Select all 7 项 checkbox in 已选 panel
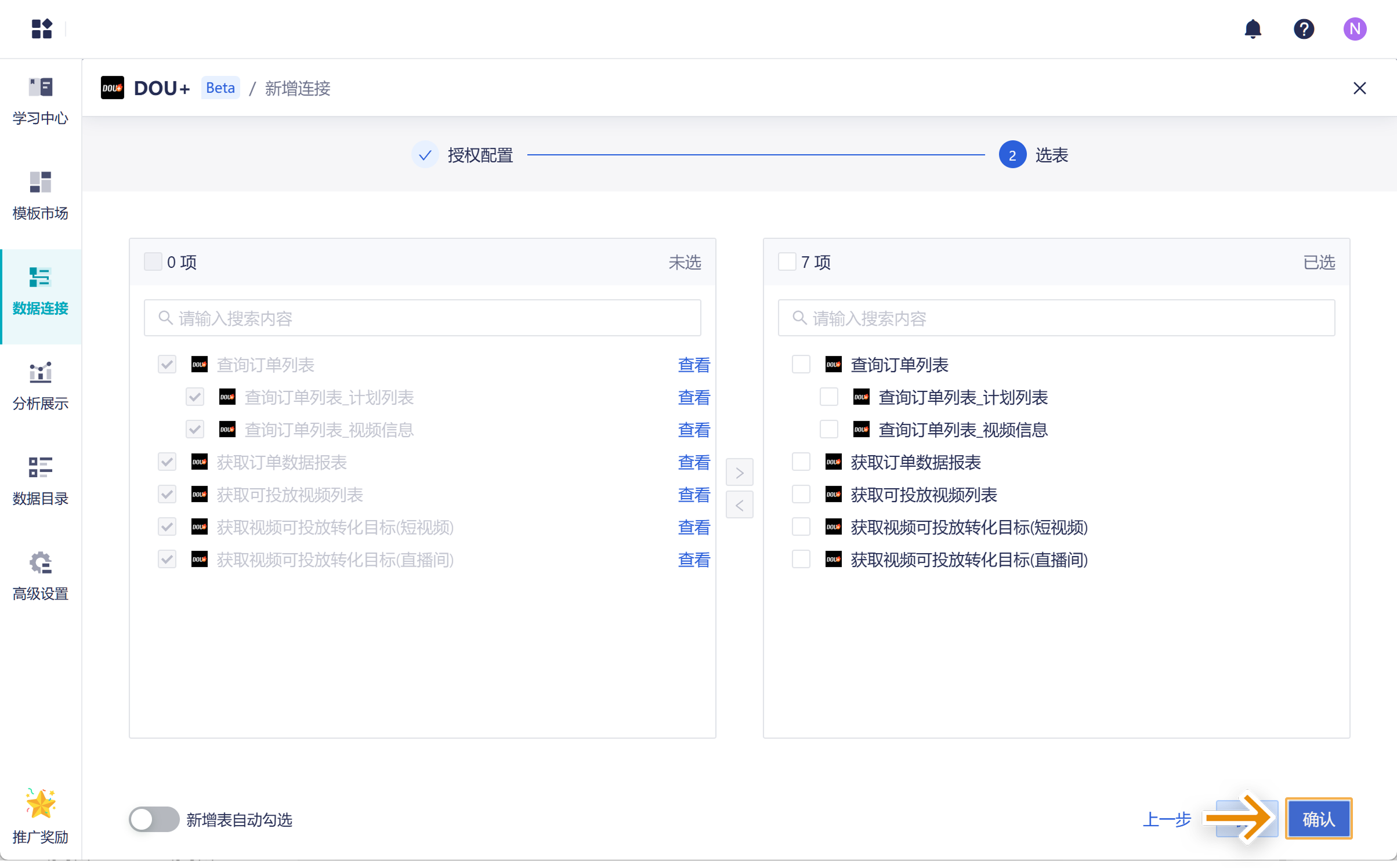 pyautogui.click(x=787, y=262)
